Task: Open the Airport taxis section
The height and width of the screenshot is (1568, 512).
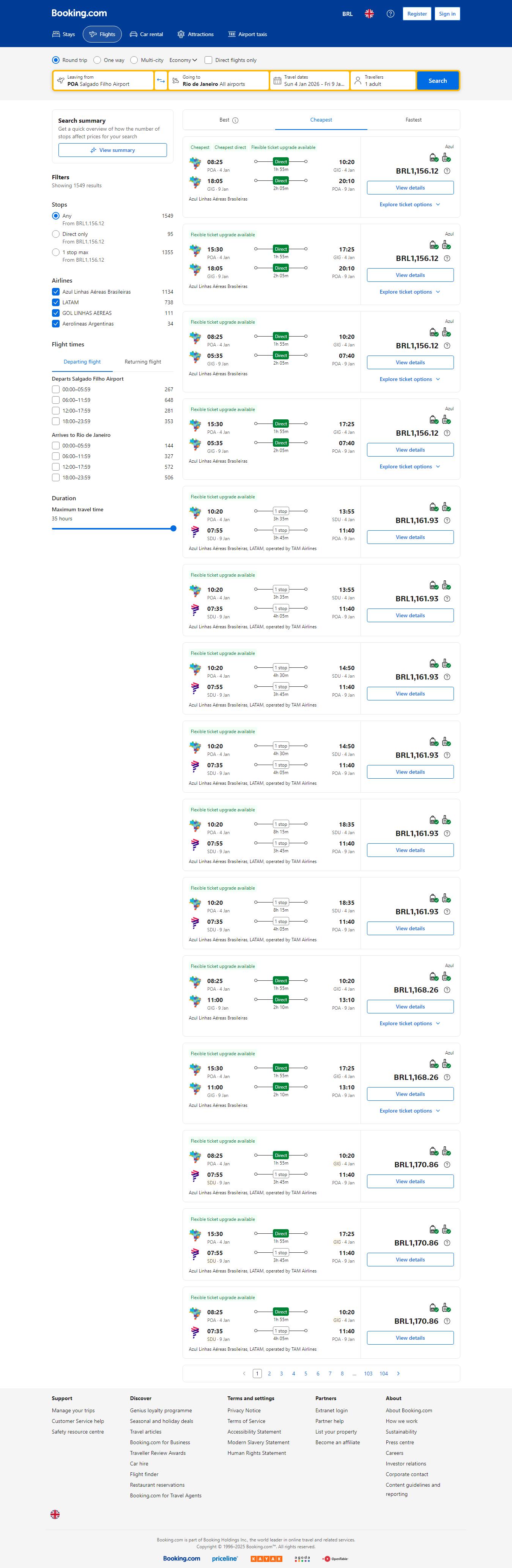Action: point(247,35)
